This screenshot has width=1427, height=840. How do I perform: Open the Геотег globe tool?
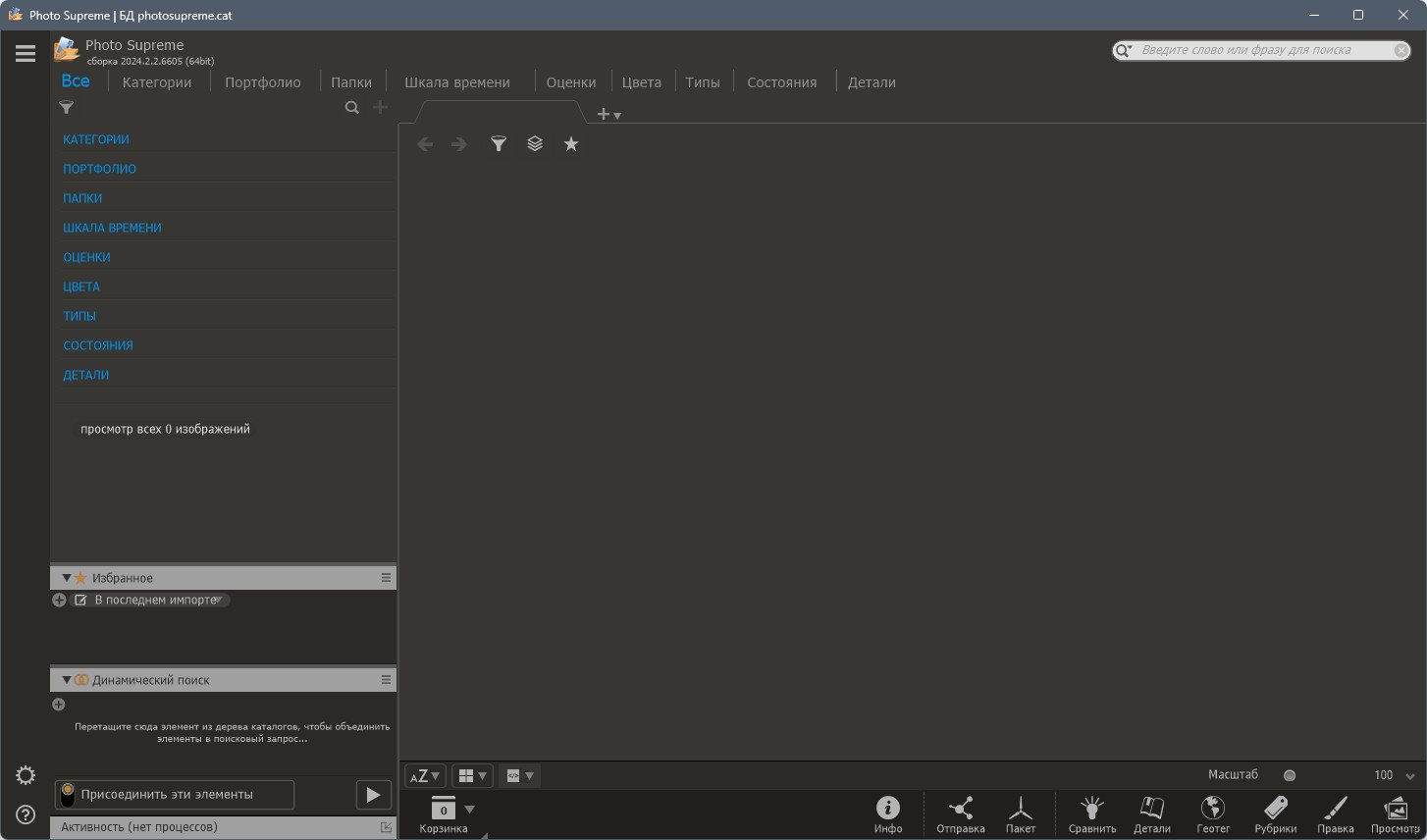(x=1213, y=814)
